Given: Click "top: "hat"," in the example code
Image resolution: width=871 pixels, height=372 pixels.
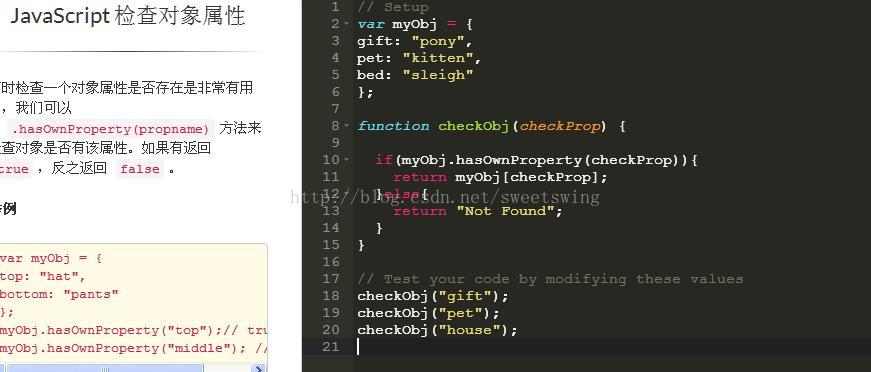Looking at the screenshot, I should coord(43,276).
